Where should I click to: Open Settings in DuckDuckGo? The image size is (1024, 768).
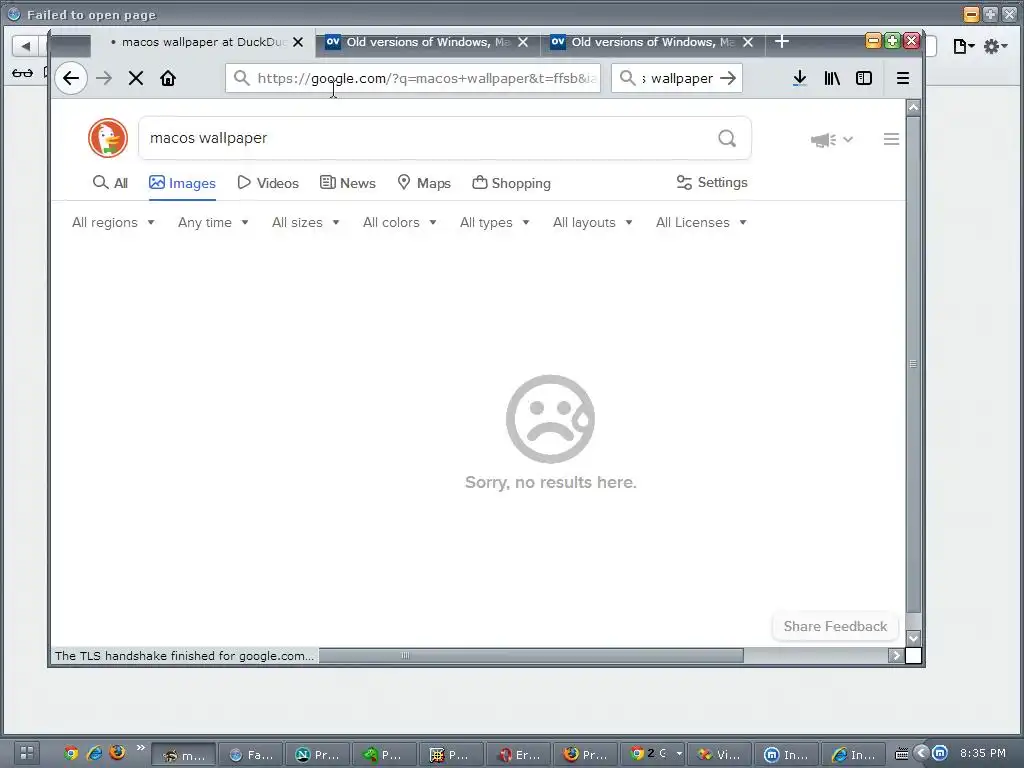pos(712,183)
